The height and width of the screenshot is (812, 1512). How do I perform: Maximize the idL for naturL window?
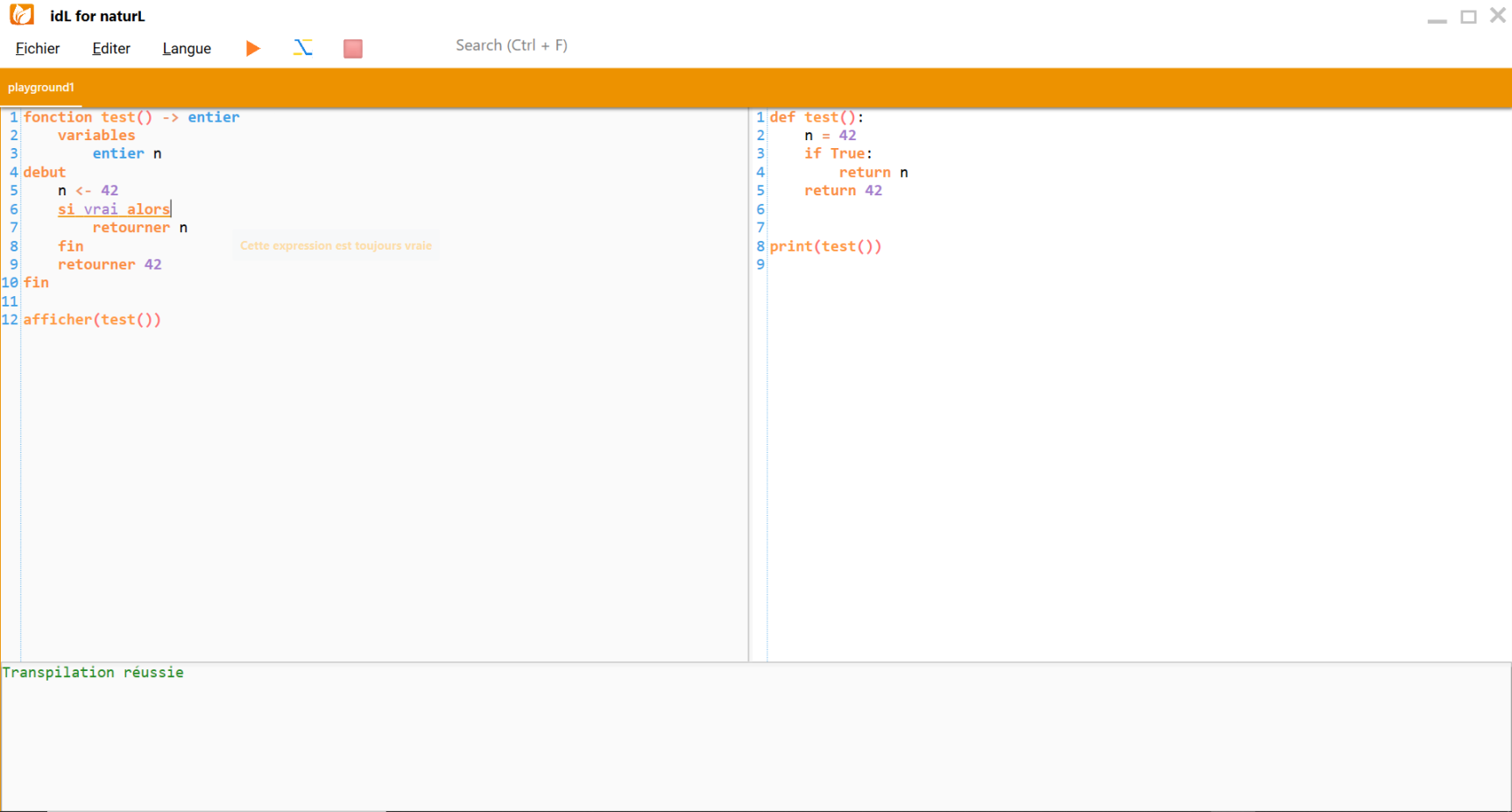click(x=1468, y=17)
